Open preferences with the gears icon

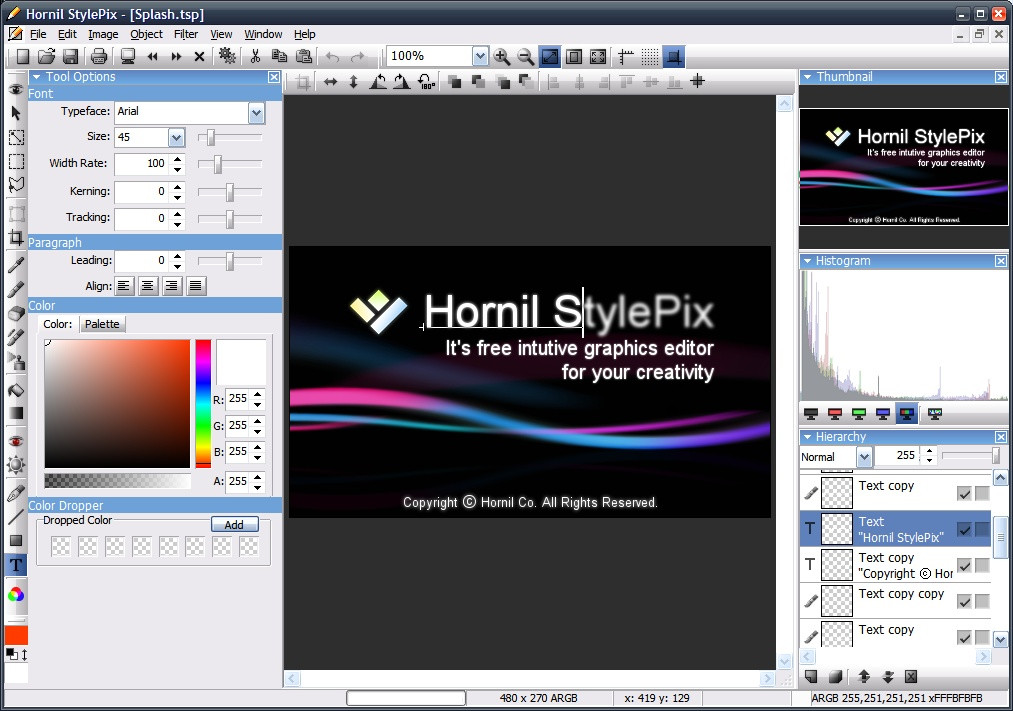[227, 57]
